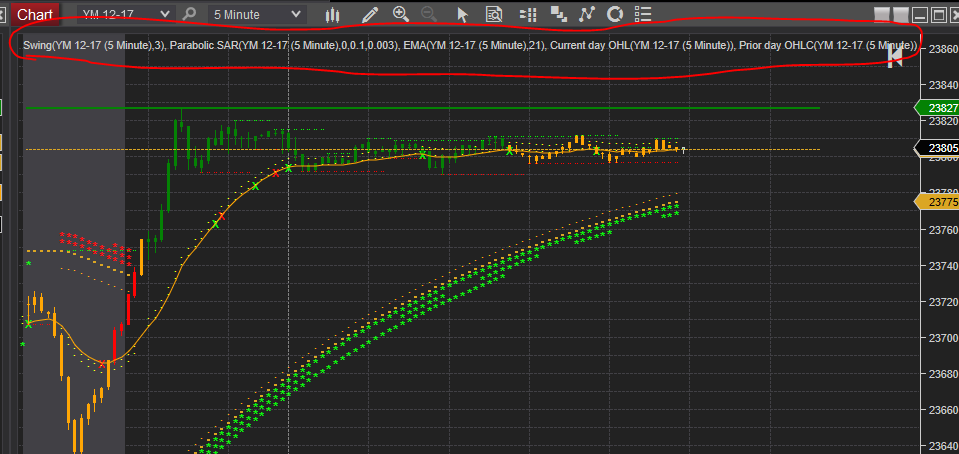This screenshot has height=454, width=959.
Task: Click the grayed zoom out magnifier
Action: [x=429, y=15]
